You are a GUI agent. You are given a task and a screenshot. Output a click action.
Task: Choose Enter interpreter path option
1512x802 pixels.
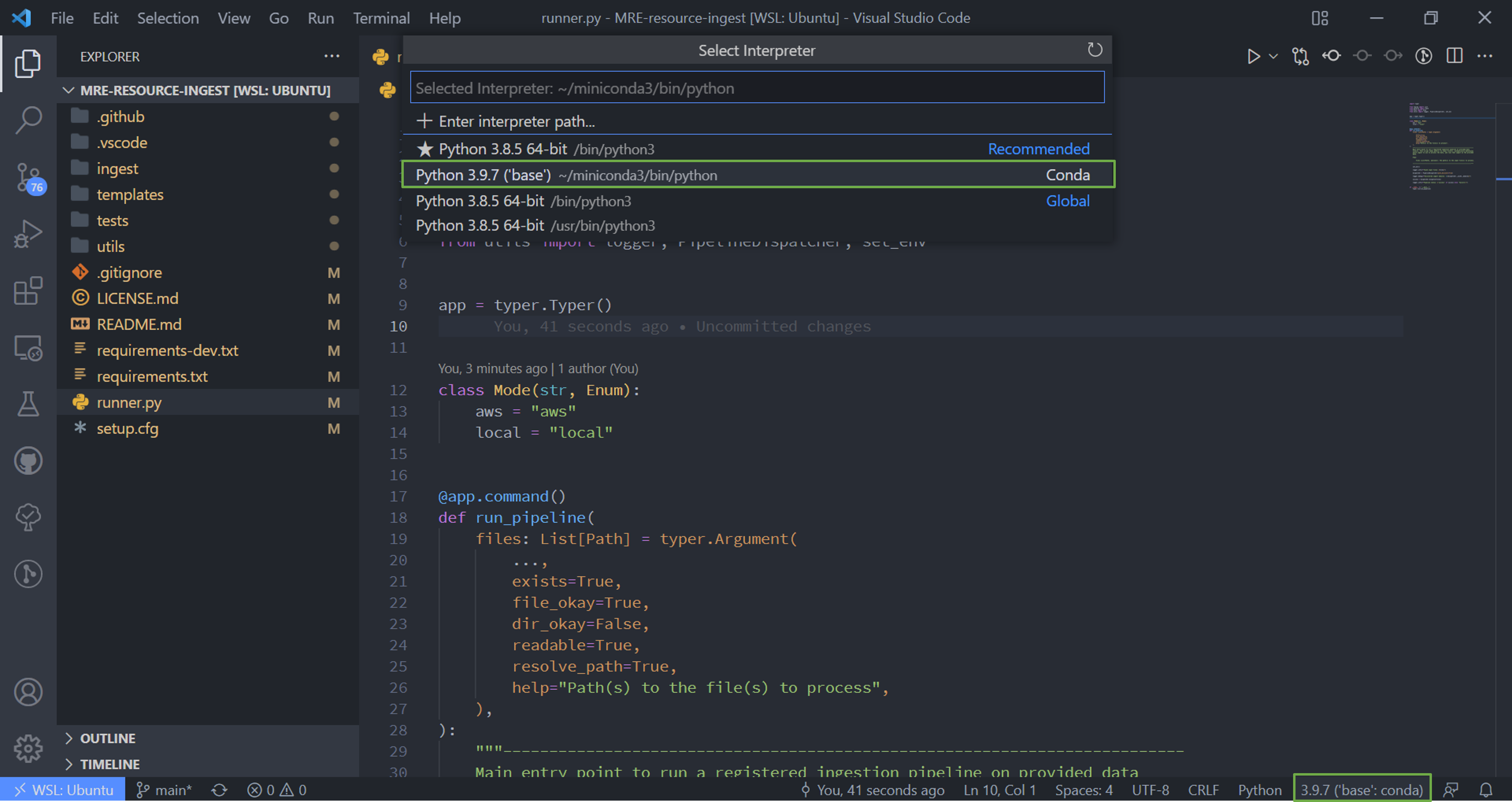(x=757, y=122)
